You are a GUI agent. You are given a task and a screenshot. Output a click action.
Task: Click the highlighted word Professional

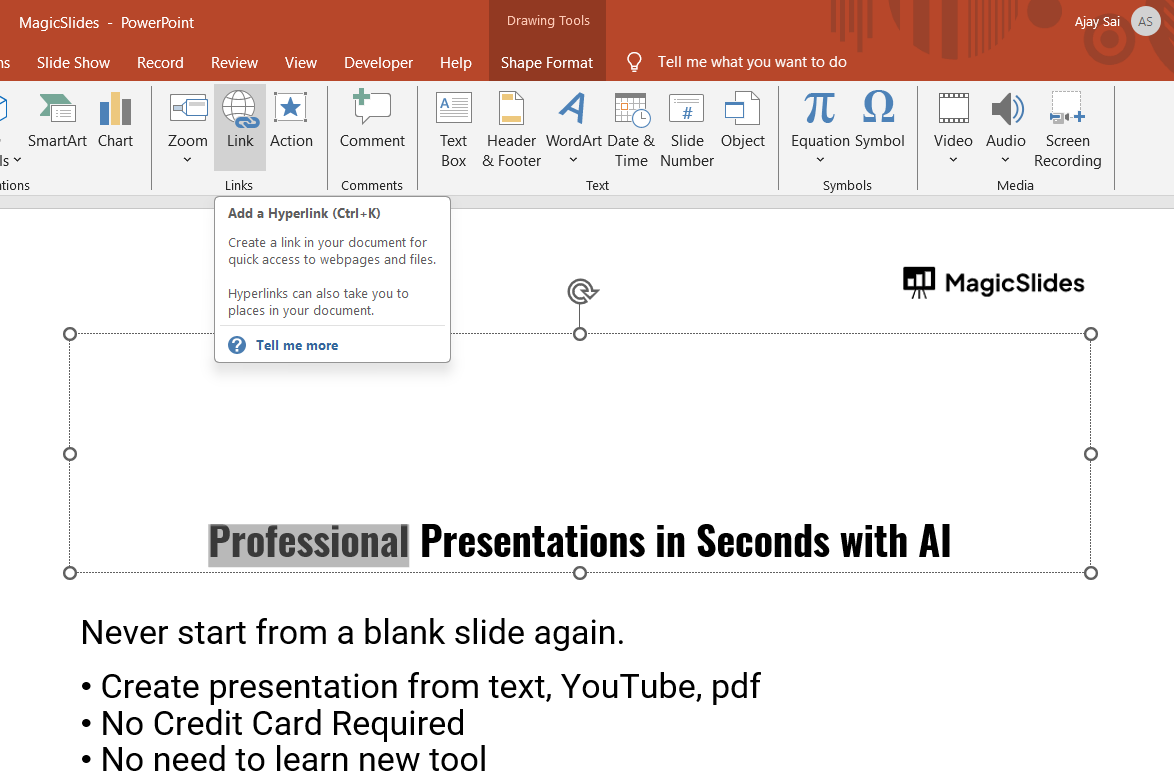coord(308,543)
